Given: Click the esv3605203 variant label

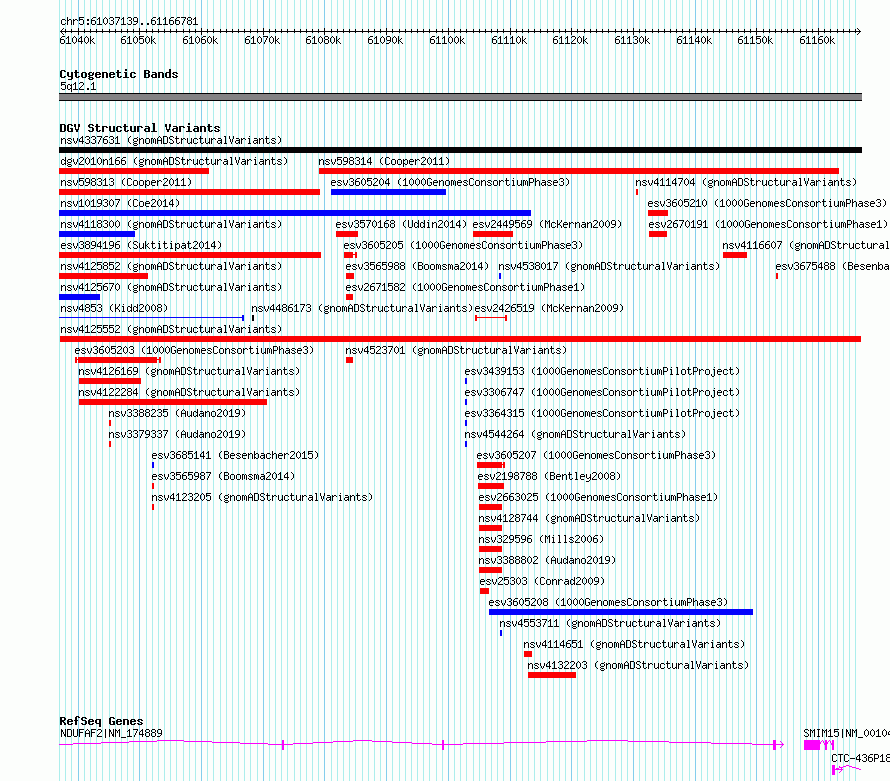Looking at the screenshot, I should click(x=194, y=350).
